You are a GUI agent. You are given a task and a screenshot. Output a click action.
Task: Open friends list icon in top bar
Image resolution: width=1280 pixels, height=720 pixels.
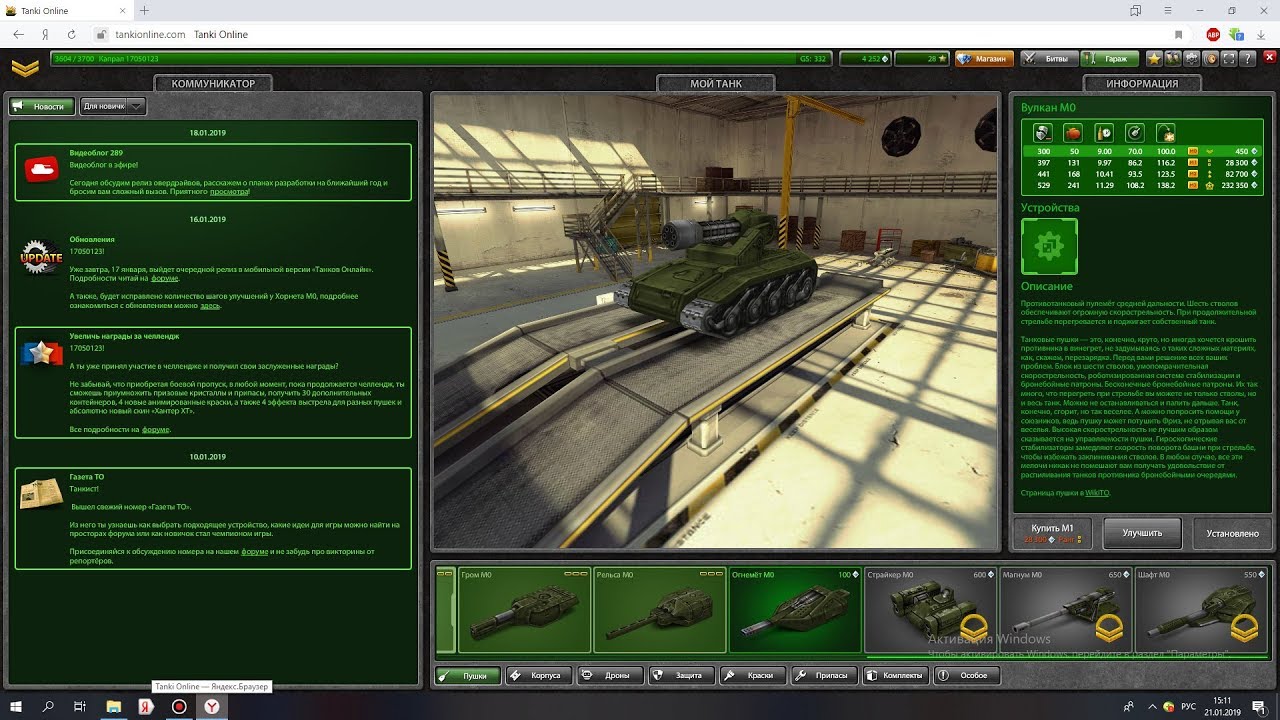point(1173,59)
